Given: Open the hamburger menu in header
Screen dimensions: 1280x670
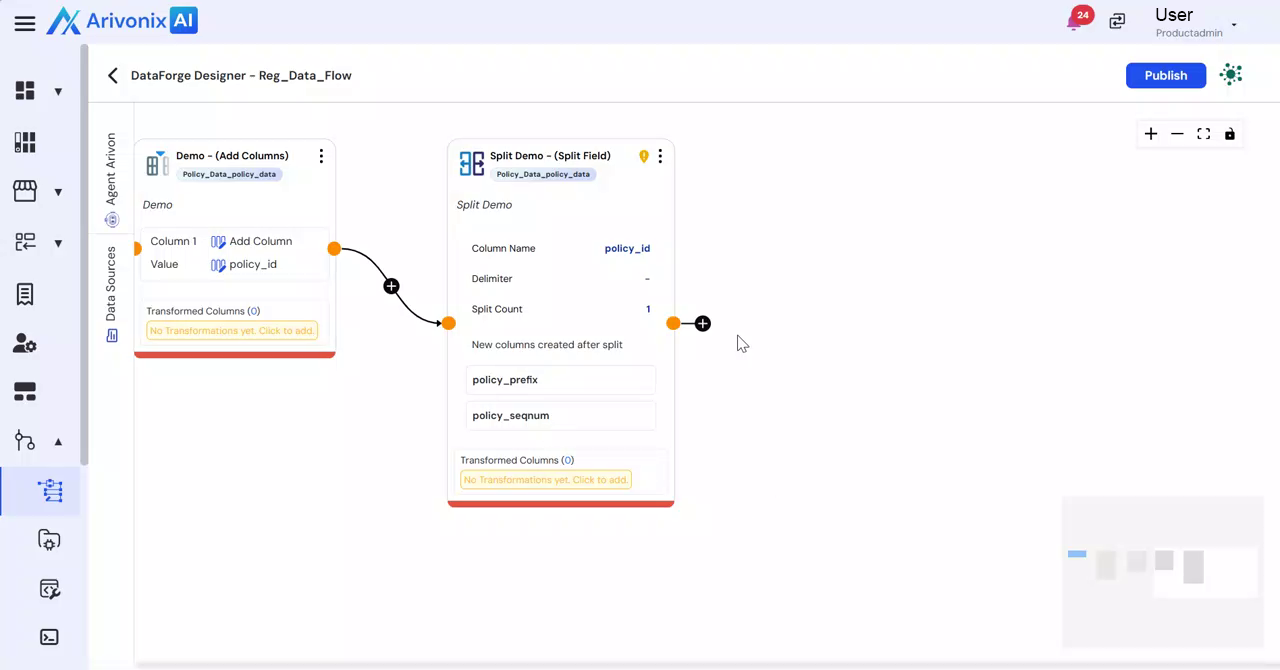Looking at the screenshot, I should 25,24.
